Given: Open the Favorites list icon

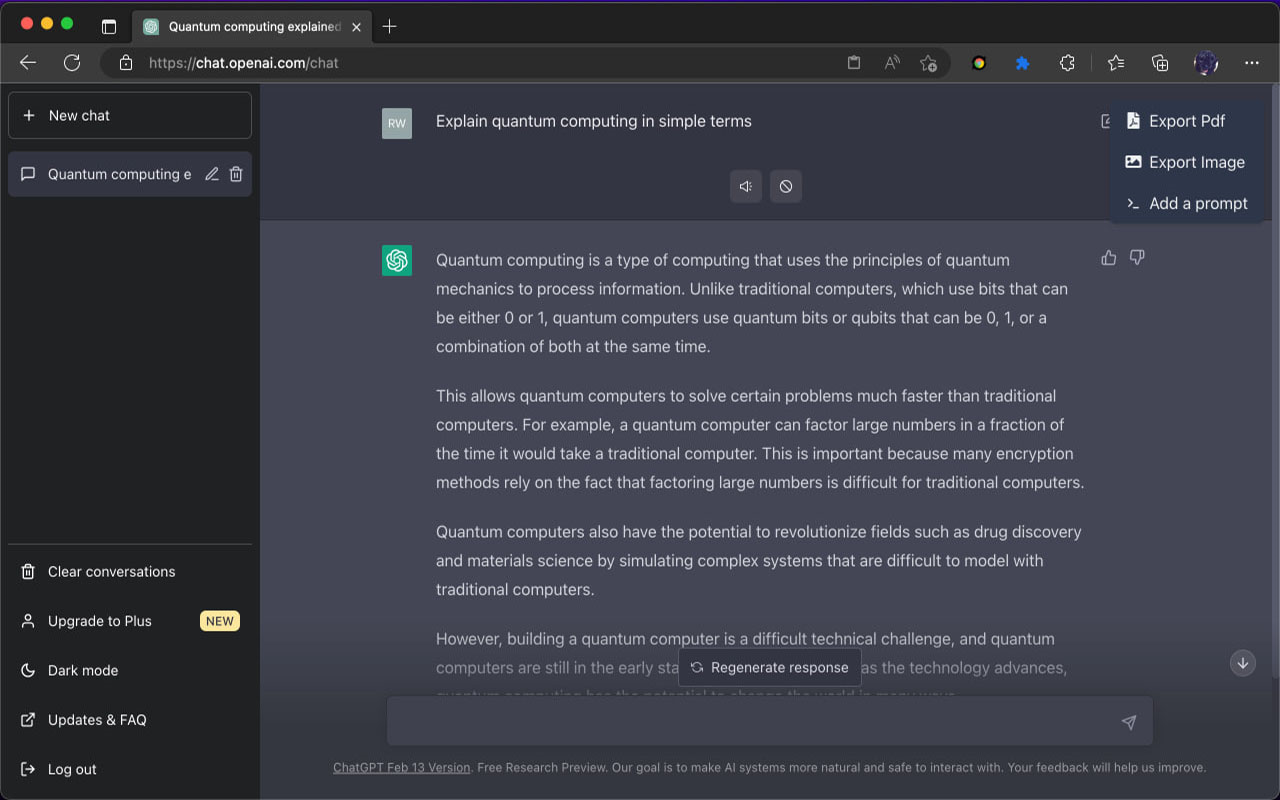Looking at the screenshot, I should [1116, 63].
